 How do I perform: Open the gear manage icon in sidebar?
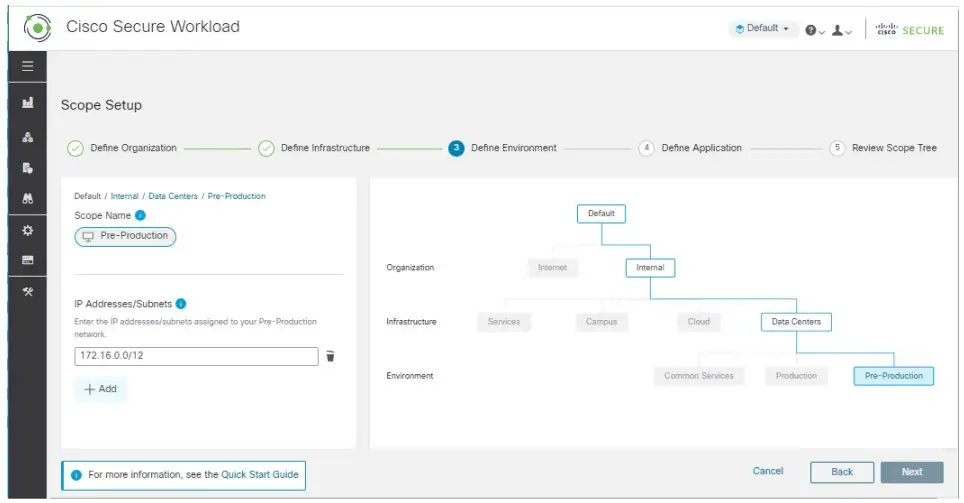pos(27,230)
